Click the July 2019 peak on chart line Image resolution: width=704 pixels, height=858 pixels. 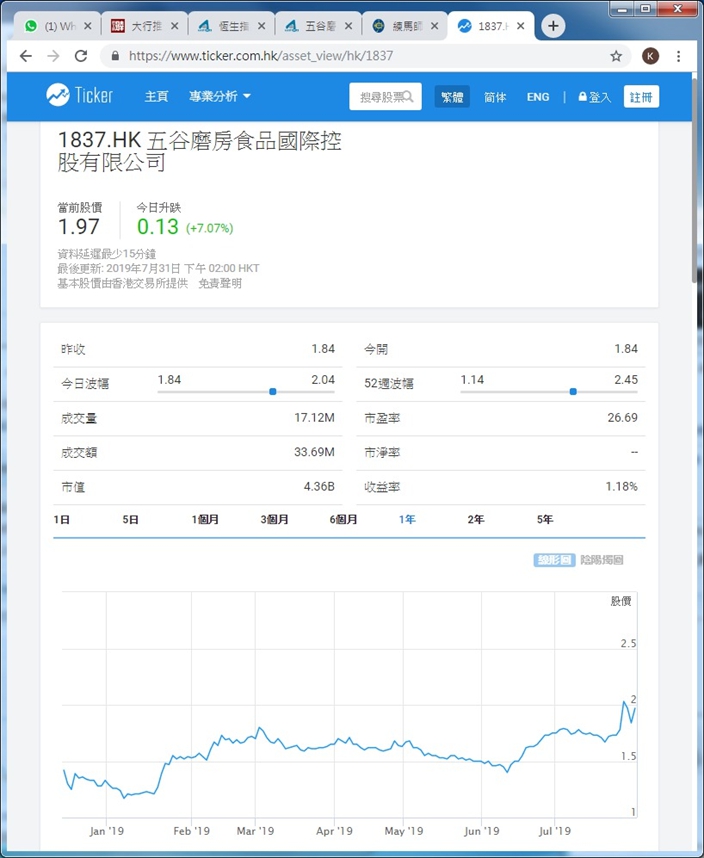pyautogui.click(x=624, y=702)
